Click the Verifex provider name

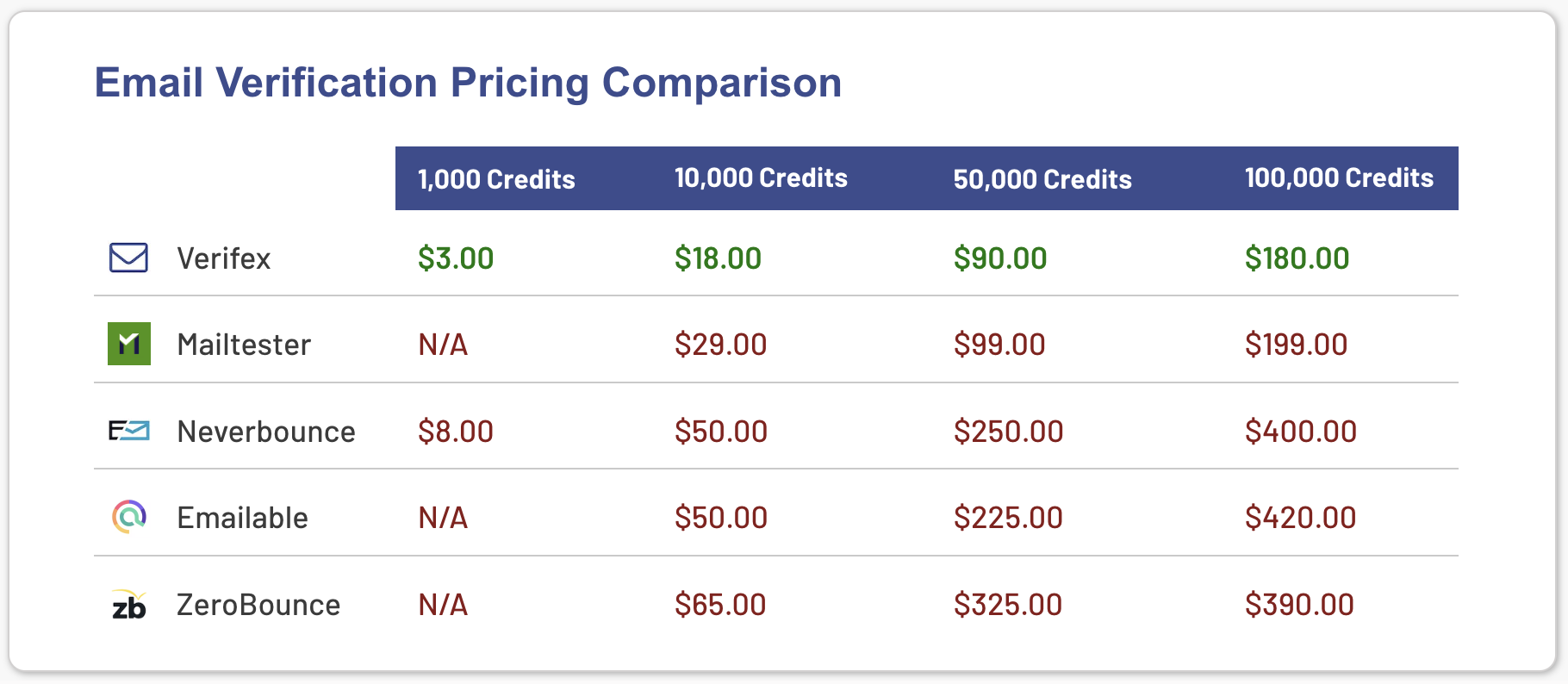[224, 258]
